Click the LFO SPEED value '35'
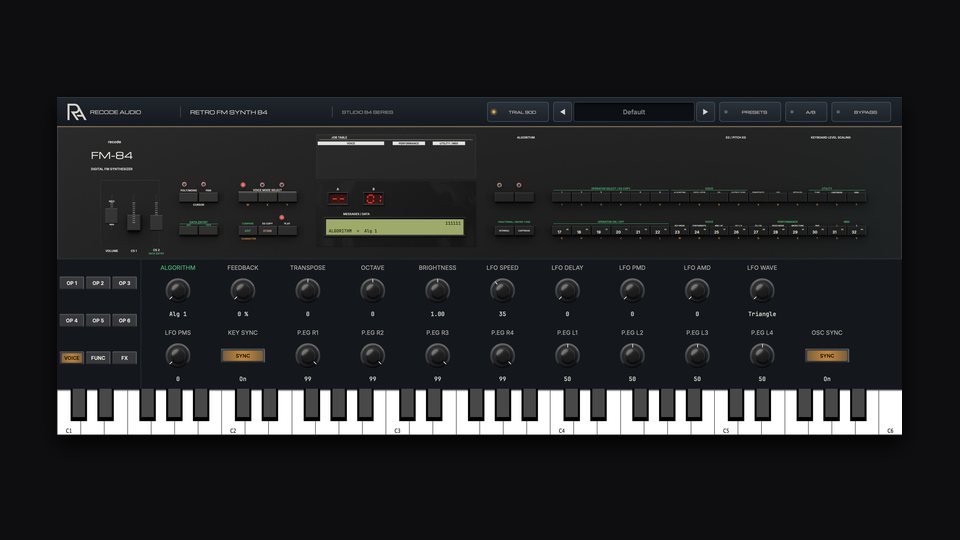 (502, 314)
